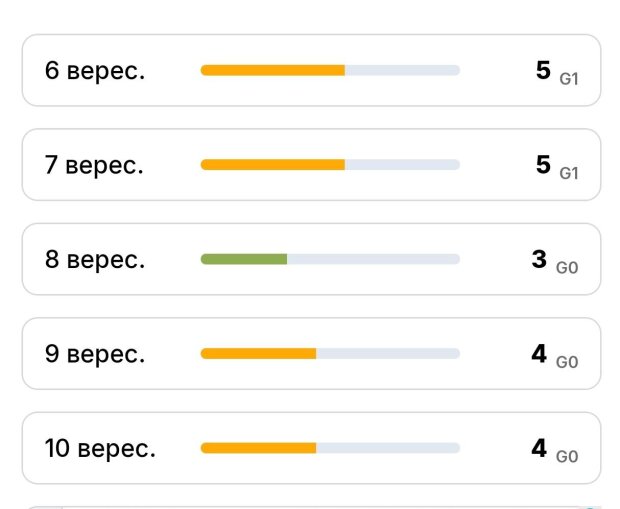Click the G0 label on 8 верес.
This screenshot has height=509, width=620.
click(567, 268)
